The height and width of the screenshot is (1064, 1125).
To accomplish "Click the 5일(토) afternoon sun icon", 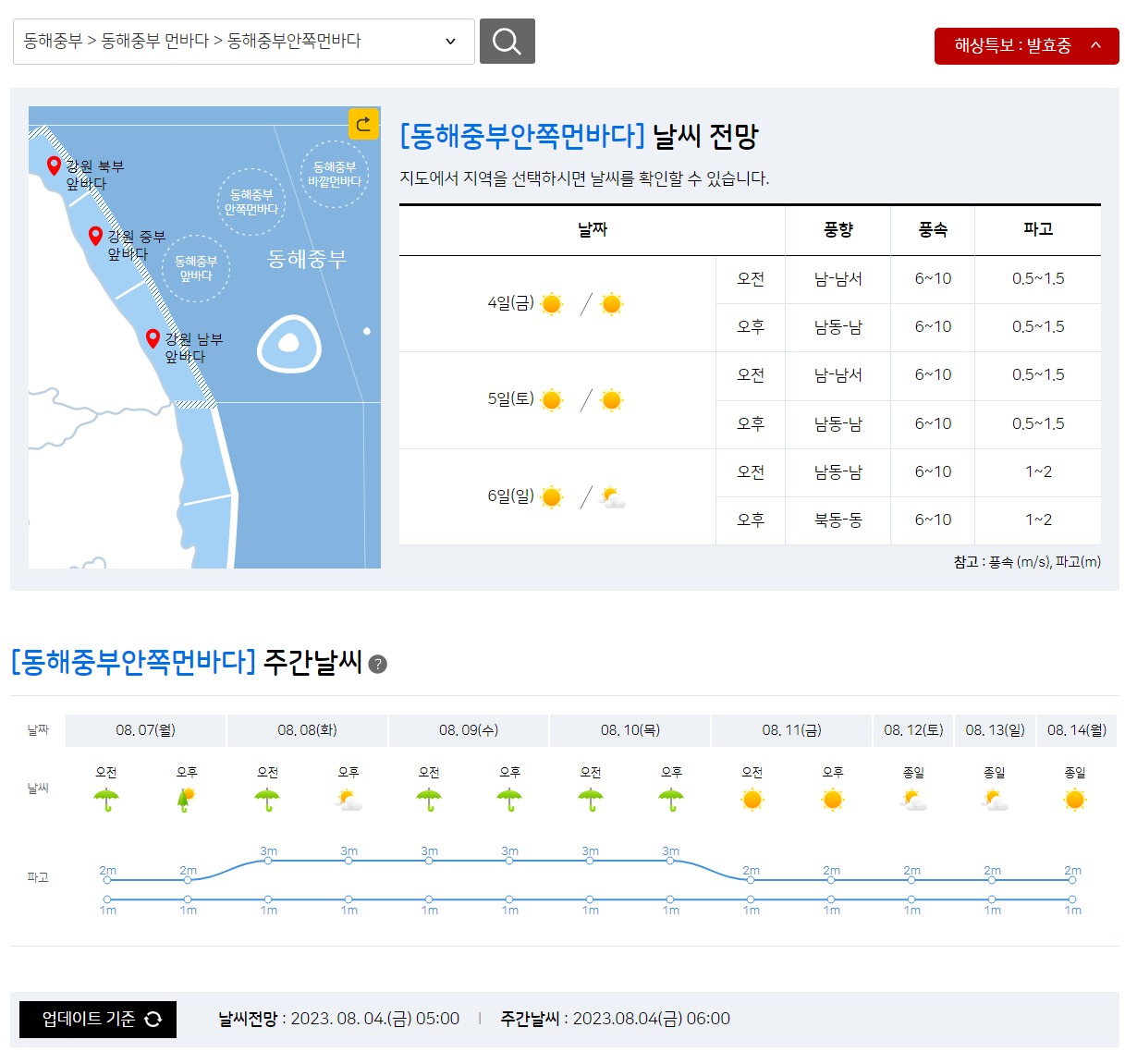I will point(611,400).
